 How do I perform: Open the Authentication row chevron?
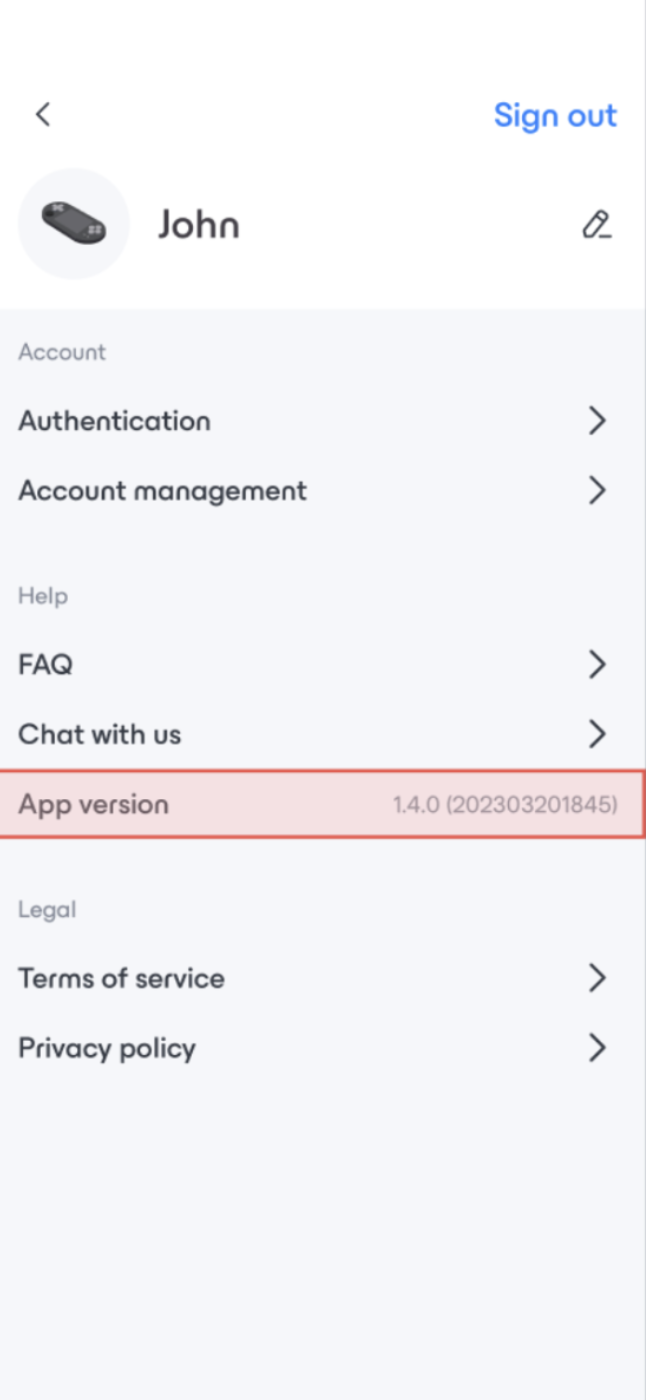[x=597, y=421]
